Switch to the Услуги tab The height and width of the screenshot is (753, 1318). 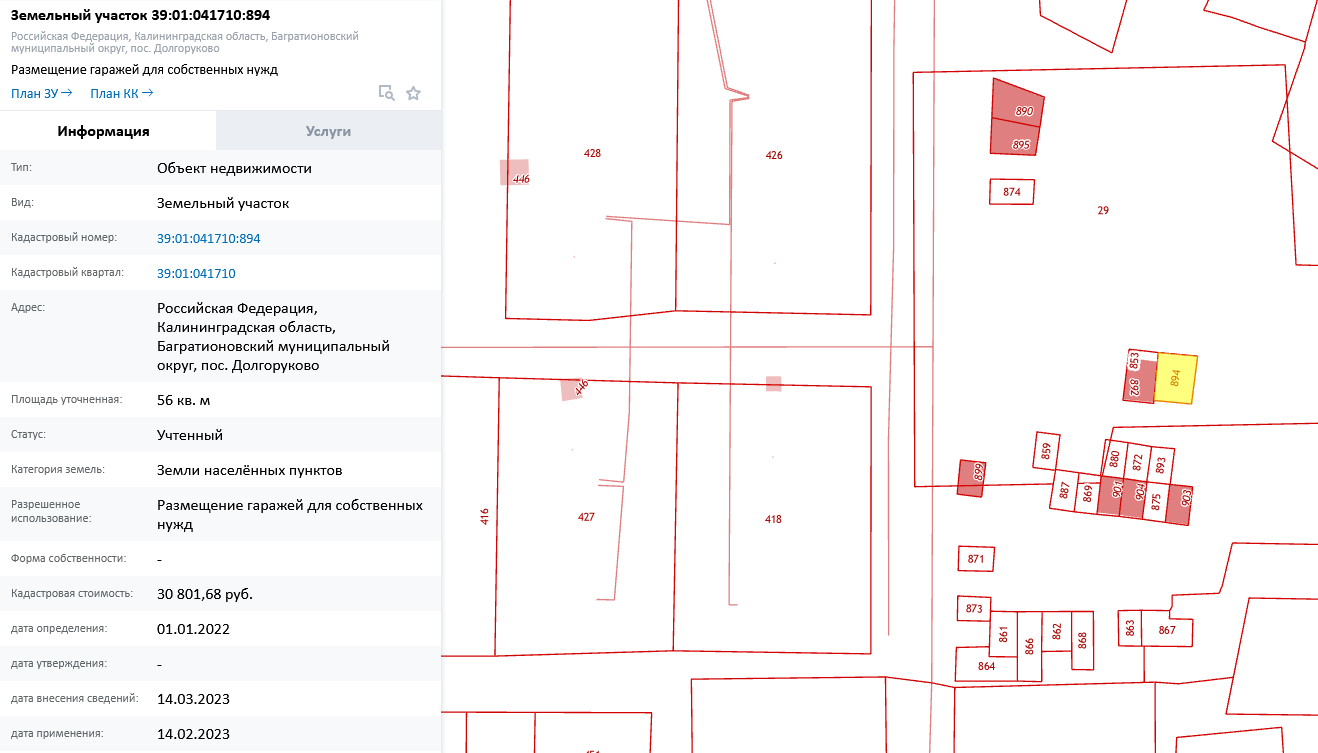pos(328,131)
